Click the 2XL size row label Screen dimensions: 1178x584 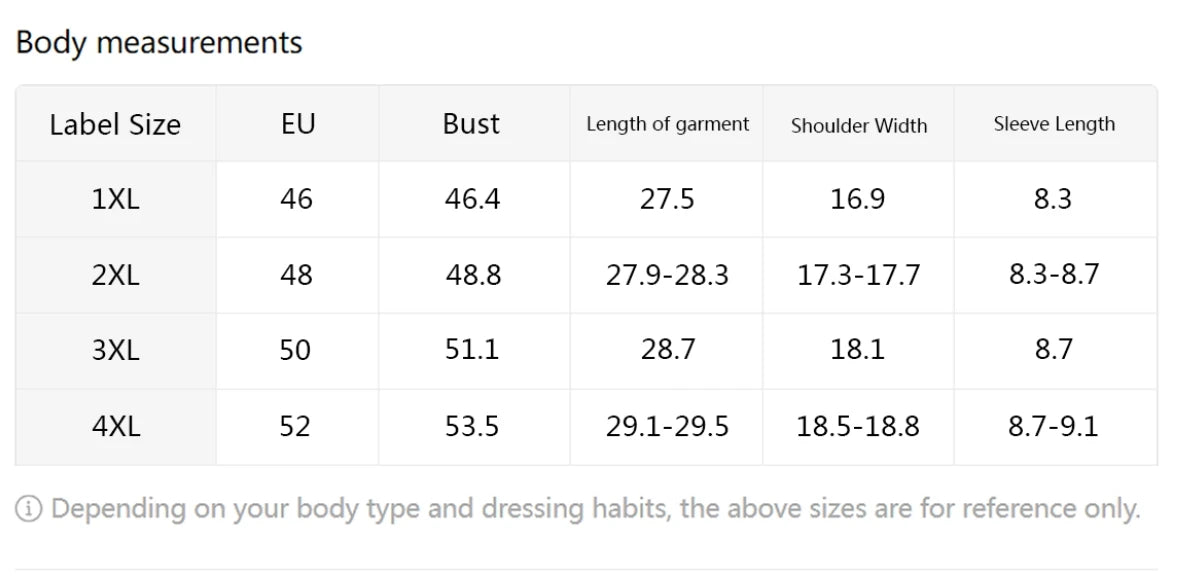click(115, 275)
